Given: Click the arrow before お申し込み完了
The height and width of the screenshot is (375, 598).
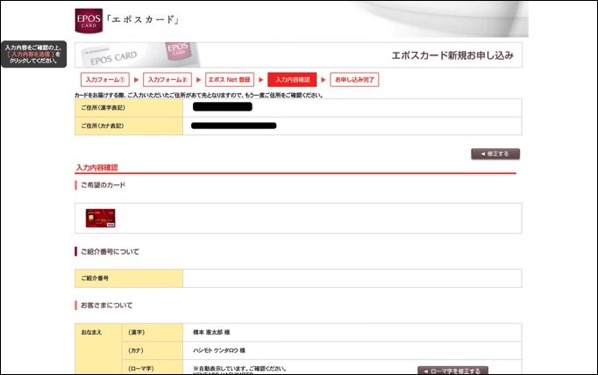Looking at the screenshot, I should tap(323, 80).
